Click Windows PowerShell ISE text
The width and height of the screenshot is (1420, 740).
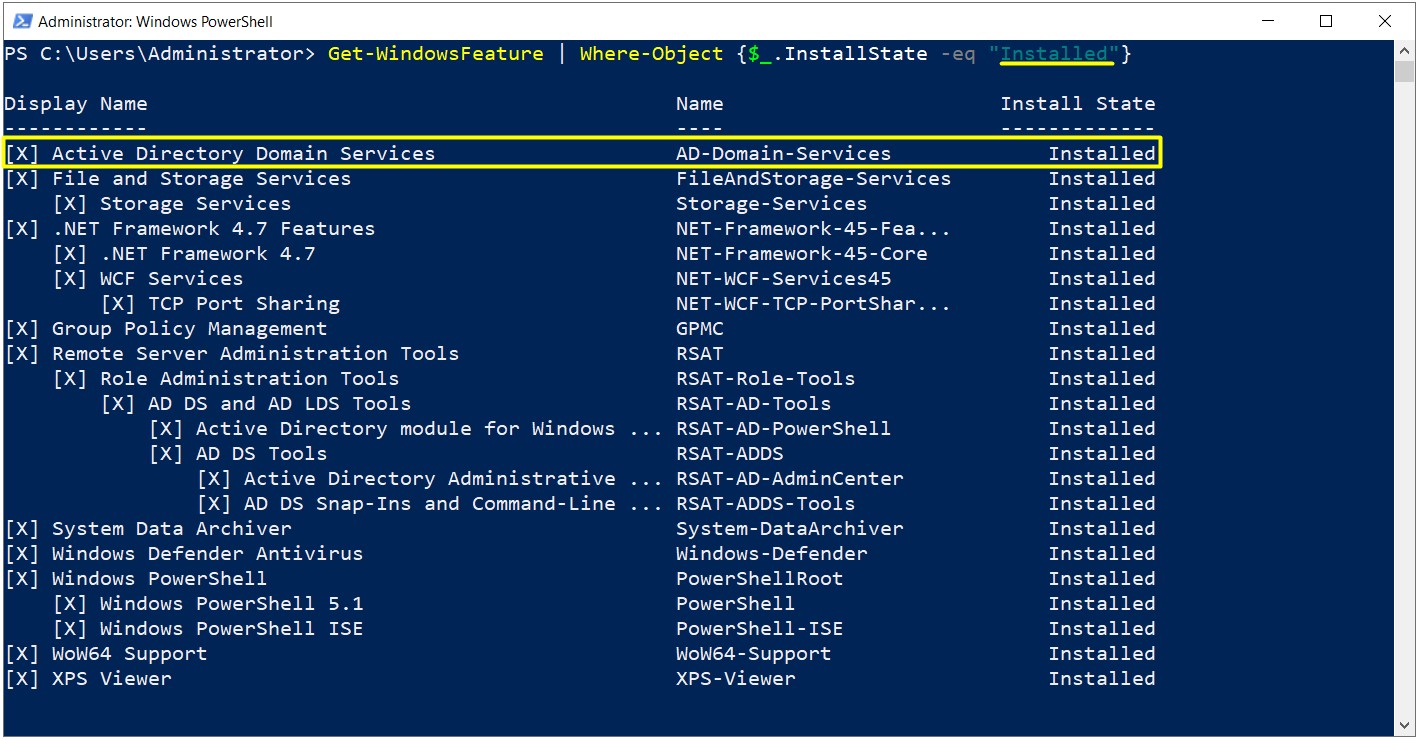tap(232, 629)
